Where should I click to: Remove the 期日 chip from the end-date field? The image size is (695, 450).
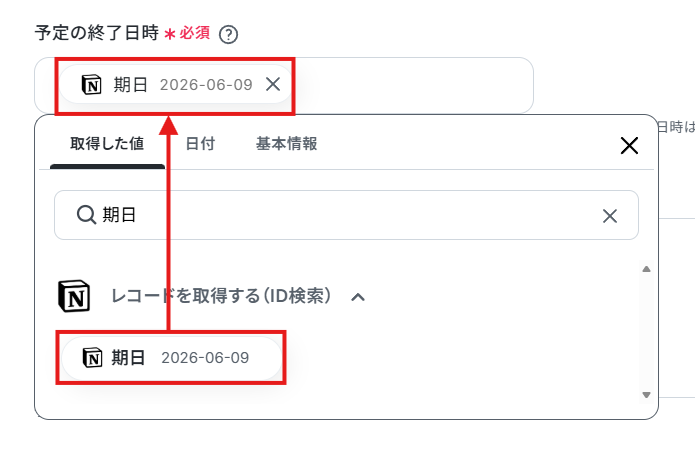tap(273, 84)
